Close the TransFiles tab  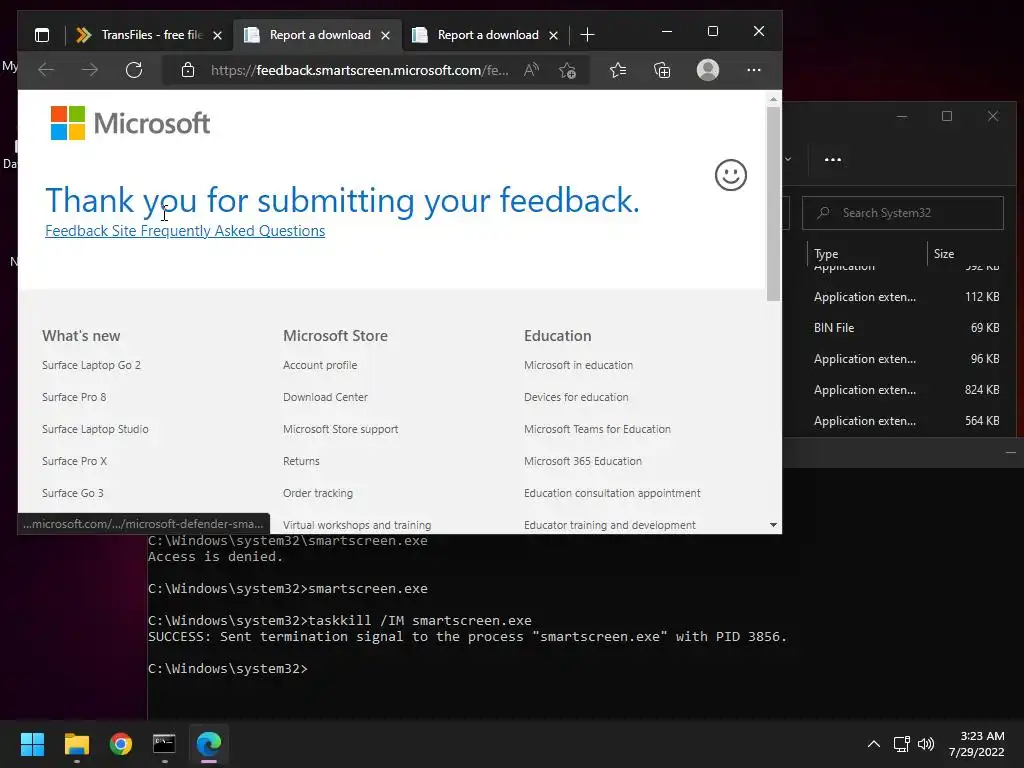click(x=217, y=35)
